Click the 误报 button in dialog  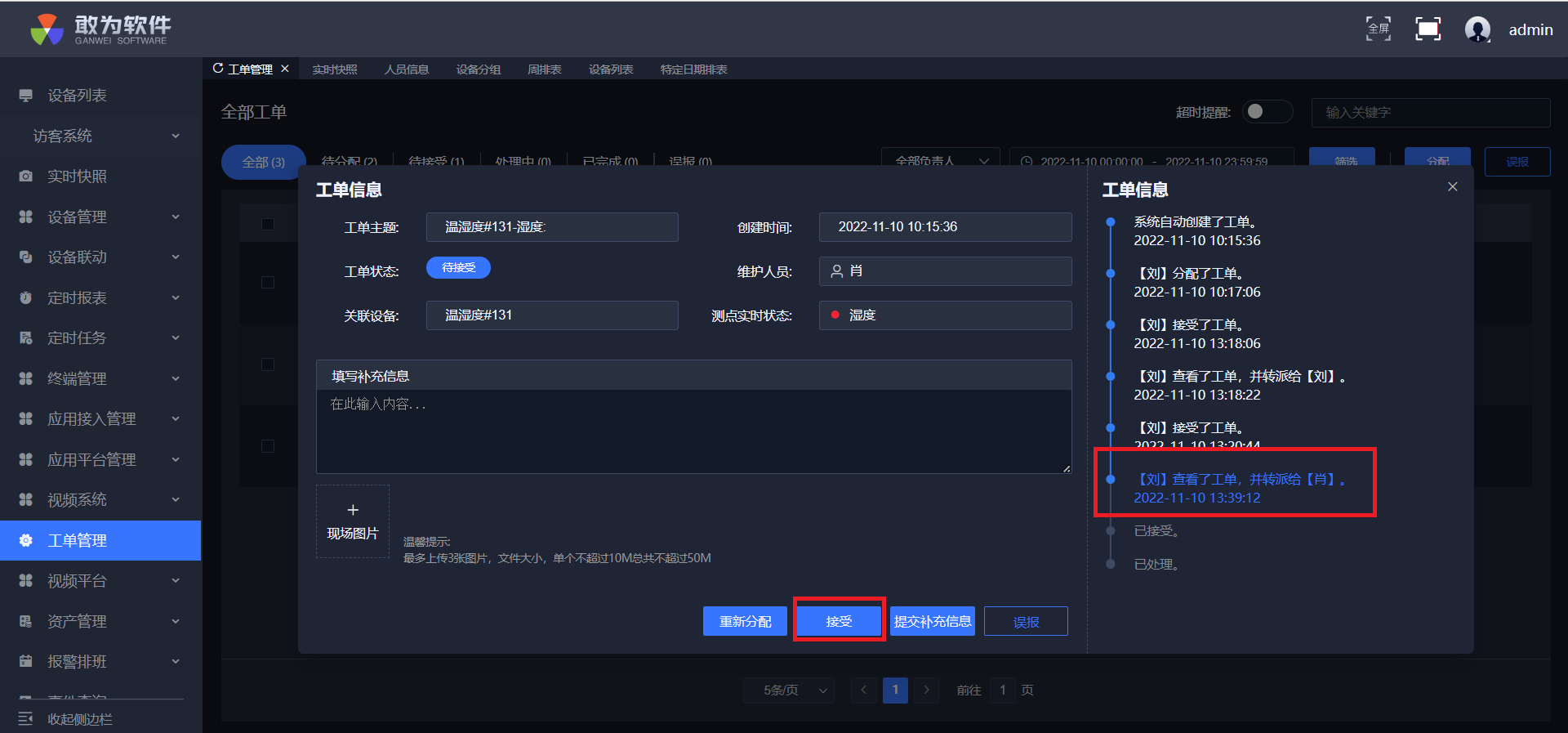[1026, 621]
